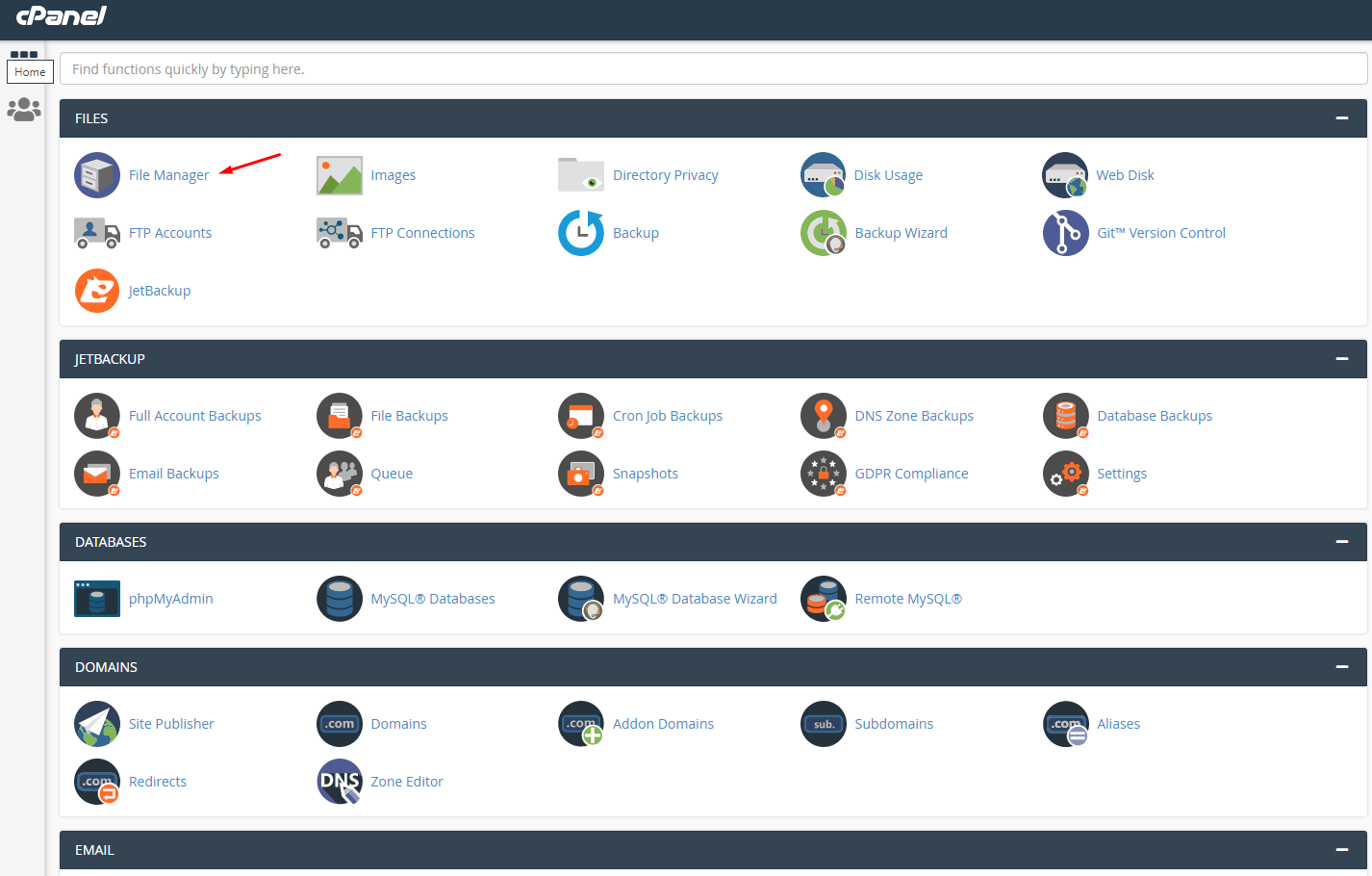
Task: Click the Backup Wizard icon
Action: pos(823,233)
